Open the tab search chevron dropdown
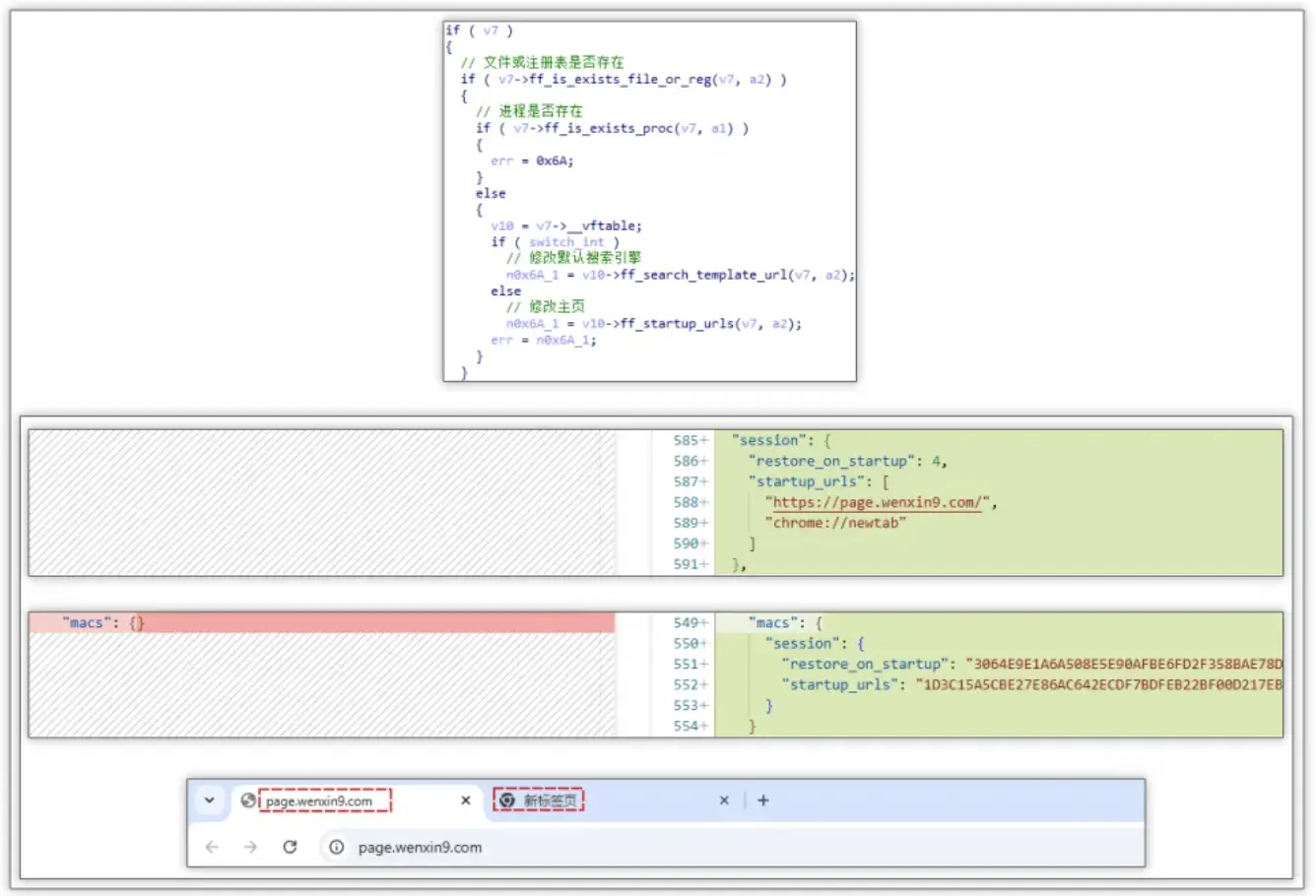 tap(209, 800)
